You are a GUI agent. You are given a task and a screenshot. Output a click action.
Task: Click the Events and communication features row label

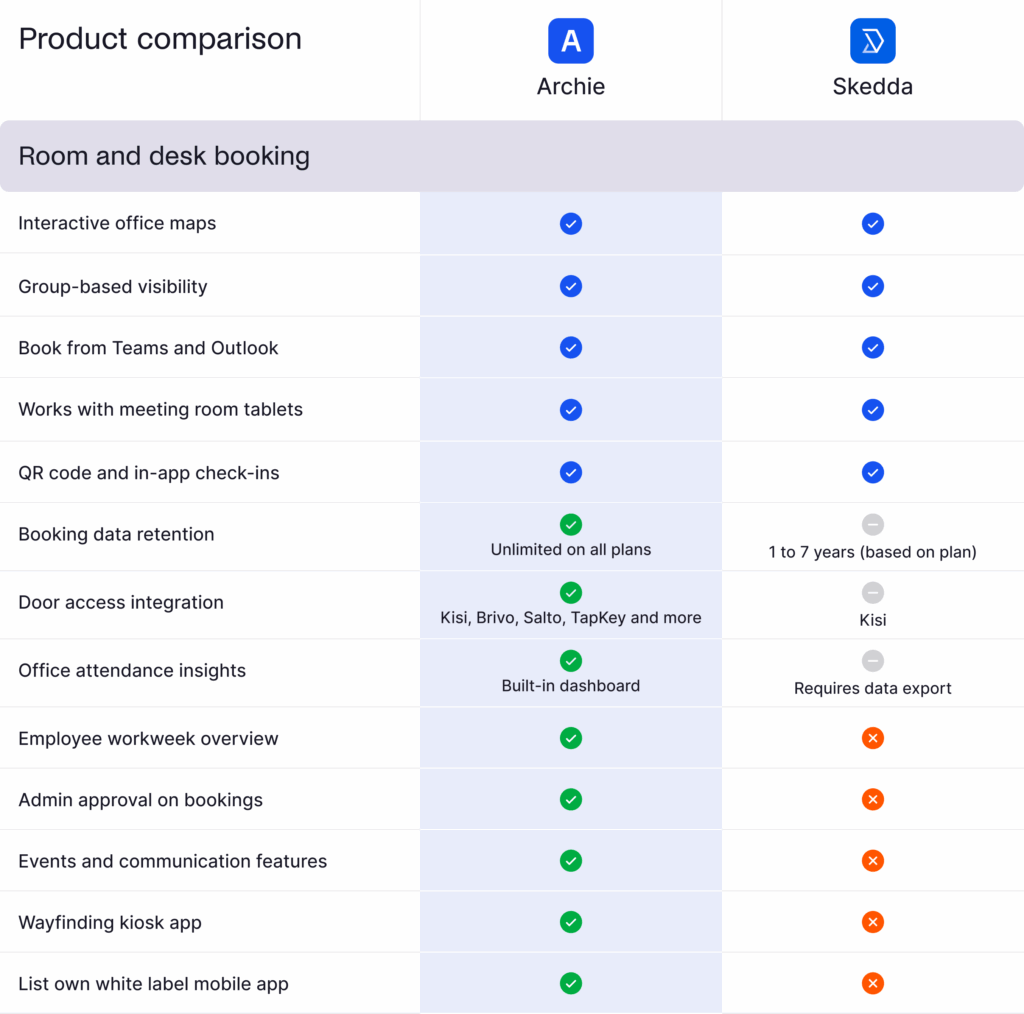(x=172, y=861)
